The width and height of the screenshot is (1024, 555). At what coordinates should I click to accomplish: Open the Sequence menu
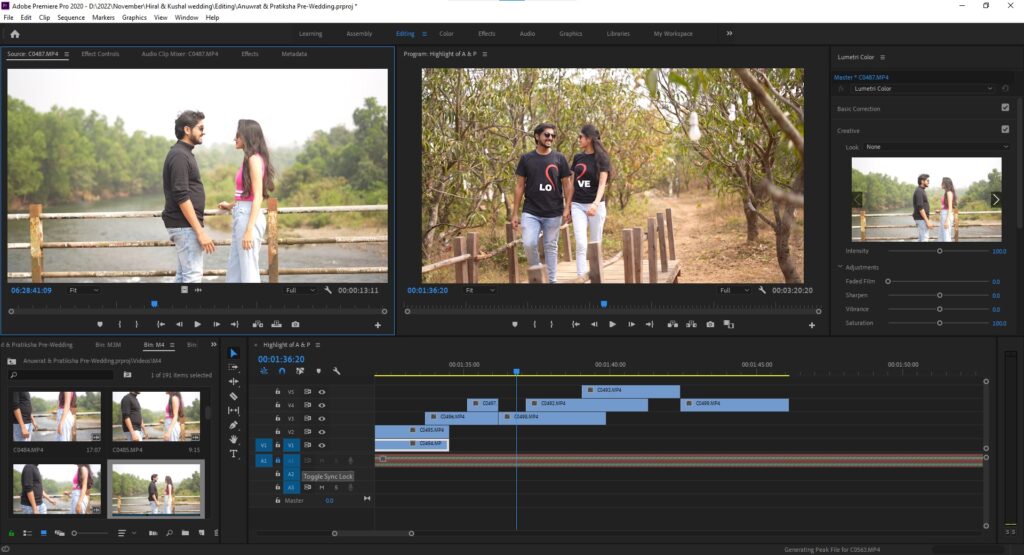(x=71, y=17)
